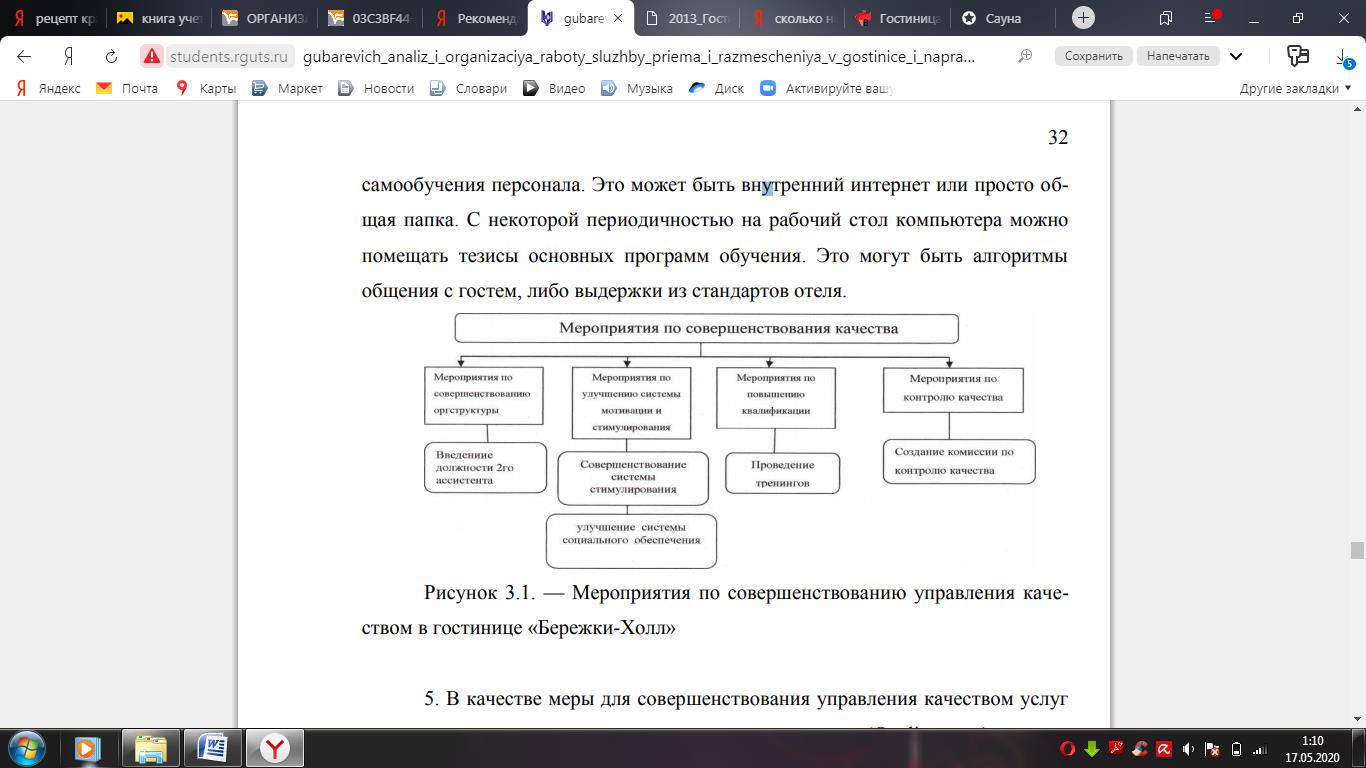Open the Windows Start menu
The height and width of the screenshot is (768, 1366).
tap(25, 748)
